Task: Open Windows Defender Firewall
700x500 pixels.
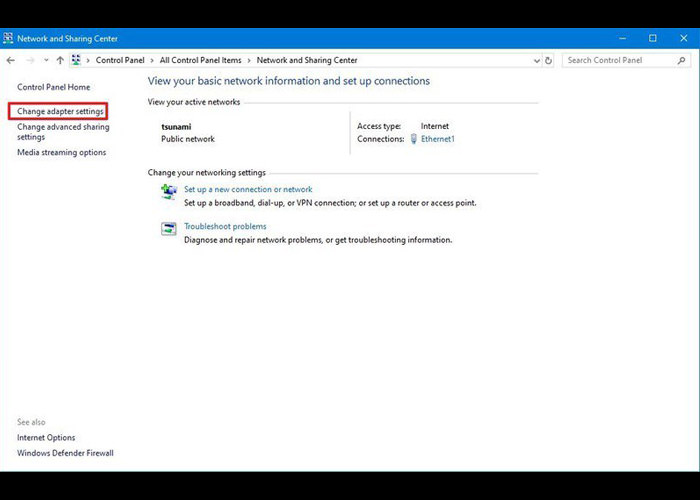Action: tap(65, 453)
